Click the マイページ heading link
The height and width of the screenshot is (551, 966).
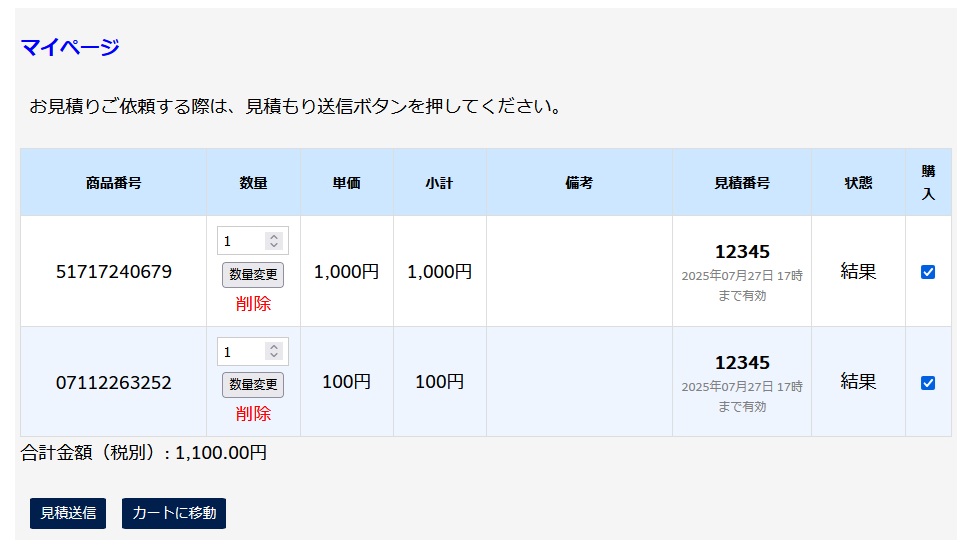tap(70, 47)
